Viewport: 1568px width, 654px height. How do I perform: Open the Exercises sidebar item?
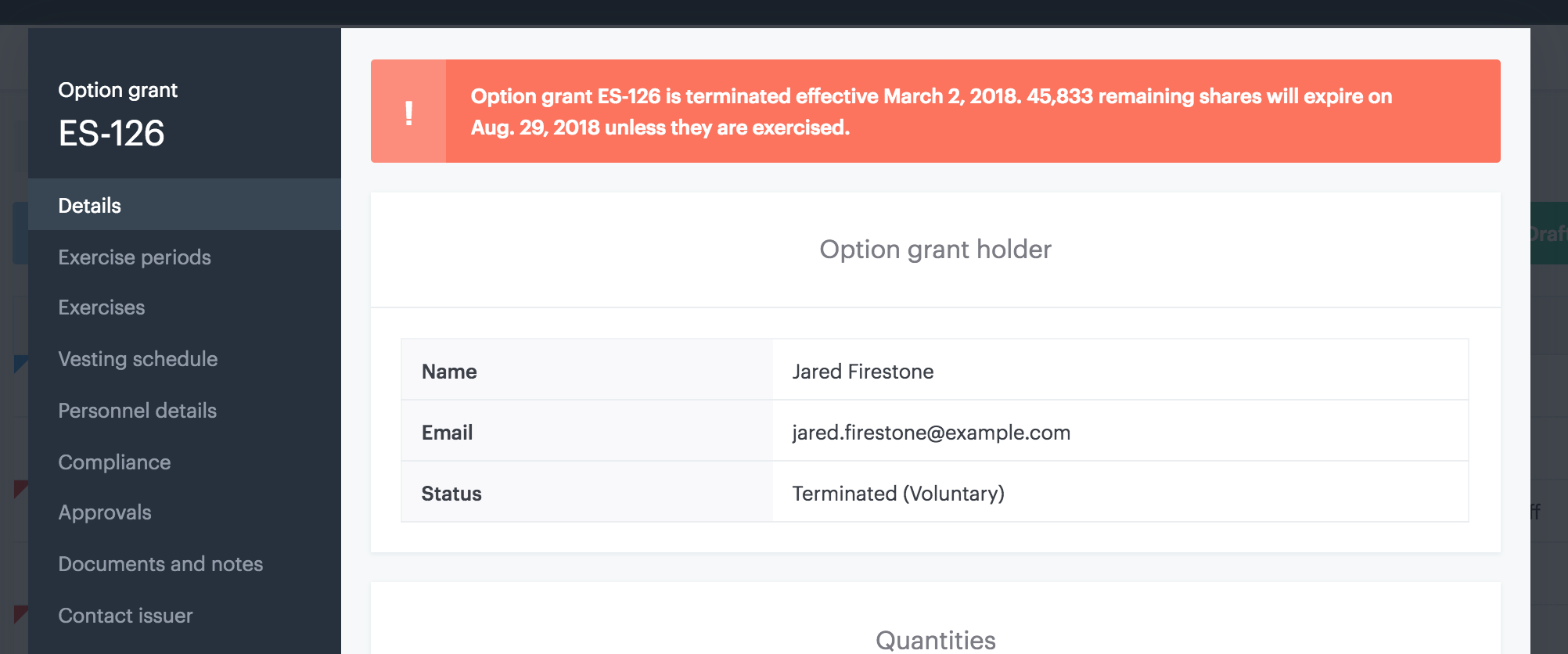(x=102, y=307)
